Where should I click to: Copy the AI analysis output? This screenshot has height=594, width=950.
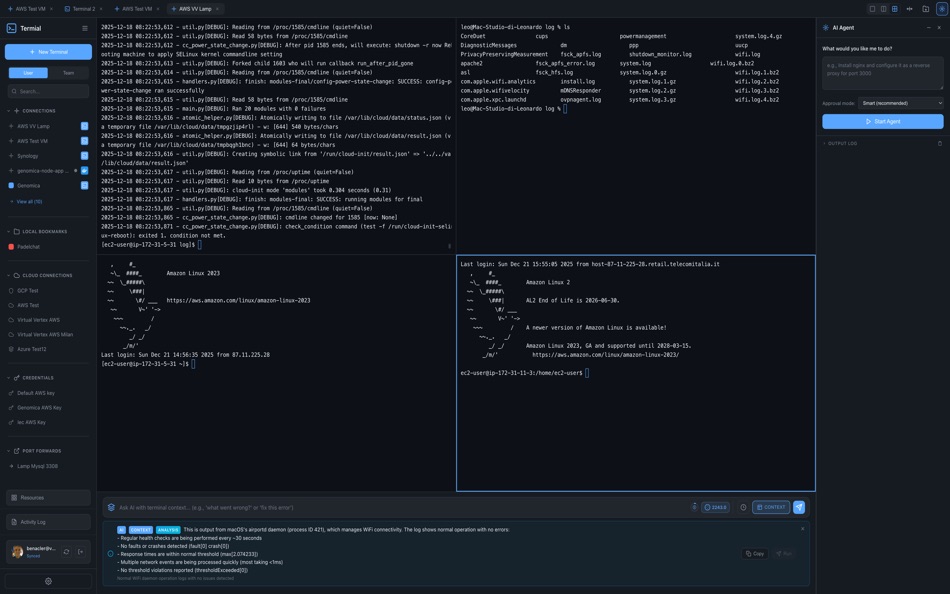pos(753,552)
